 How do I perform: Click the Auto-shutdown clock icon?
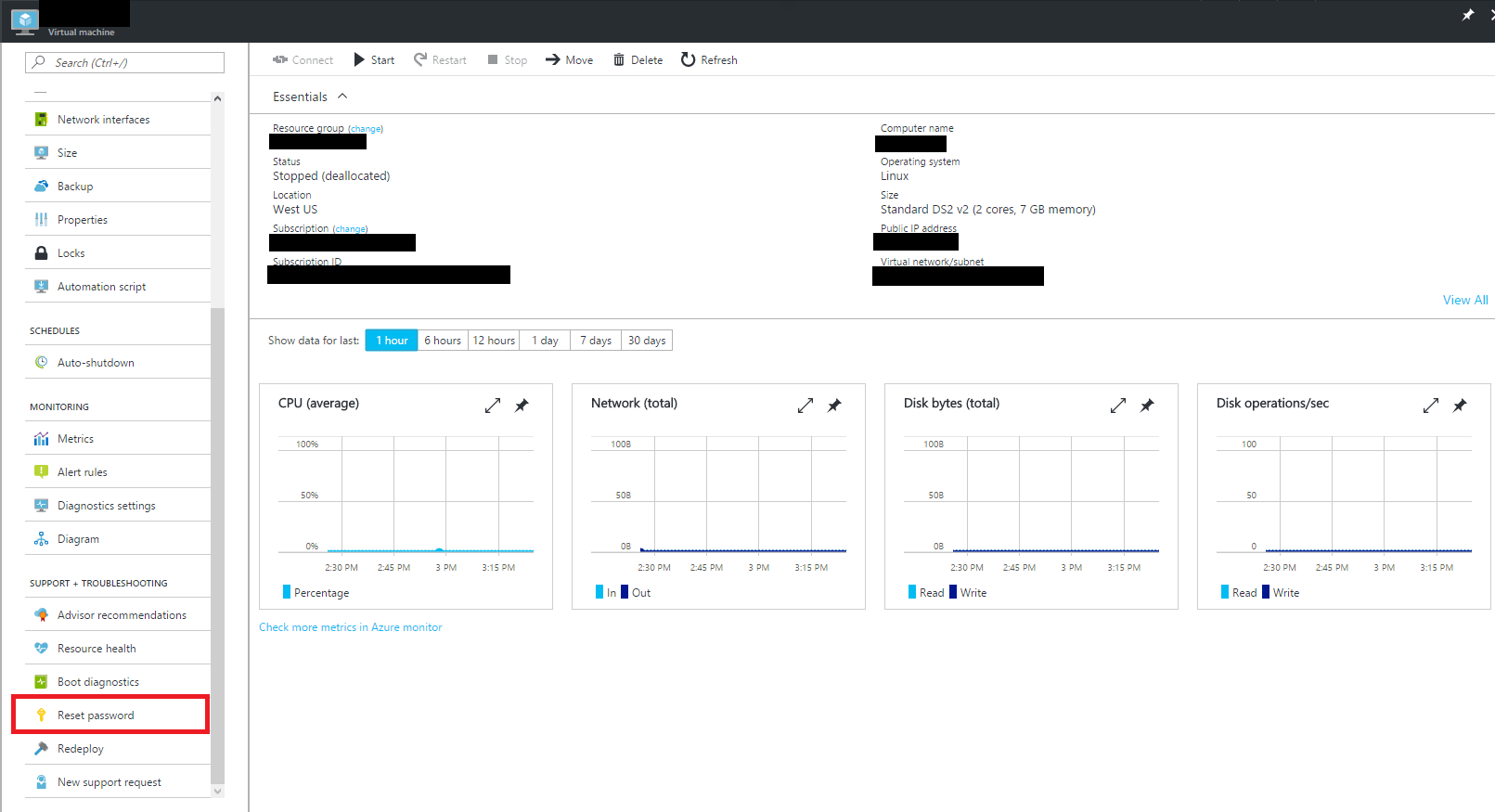[41, 363]
